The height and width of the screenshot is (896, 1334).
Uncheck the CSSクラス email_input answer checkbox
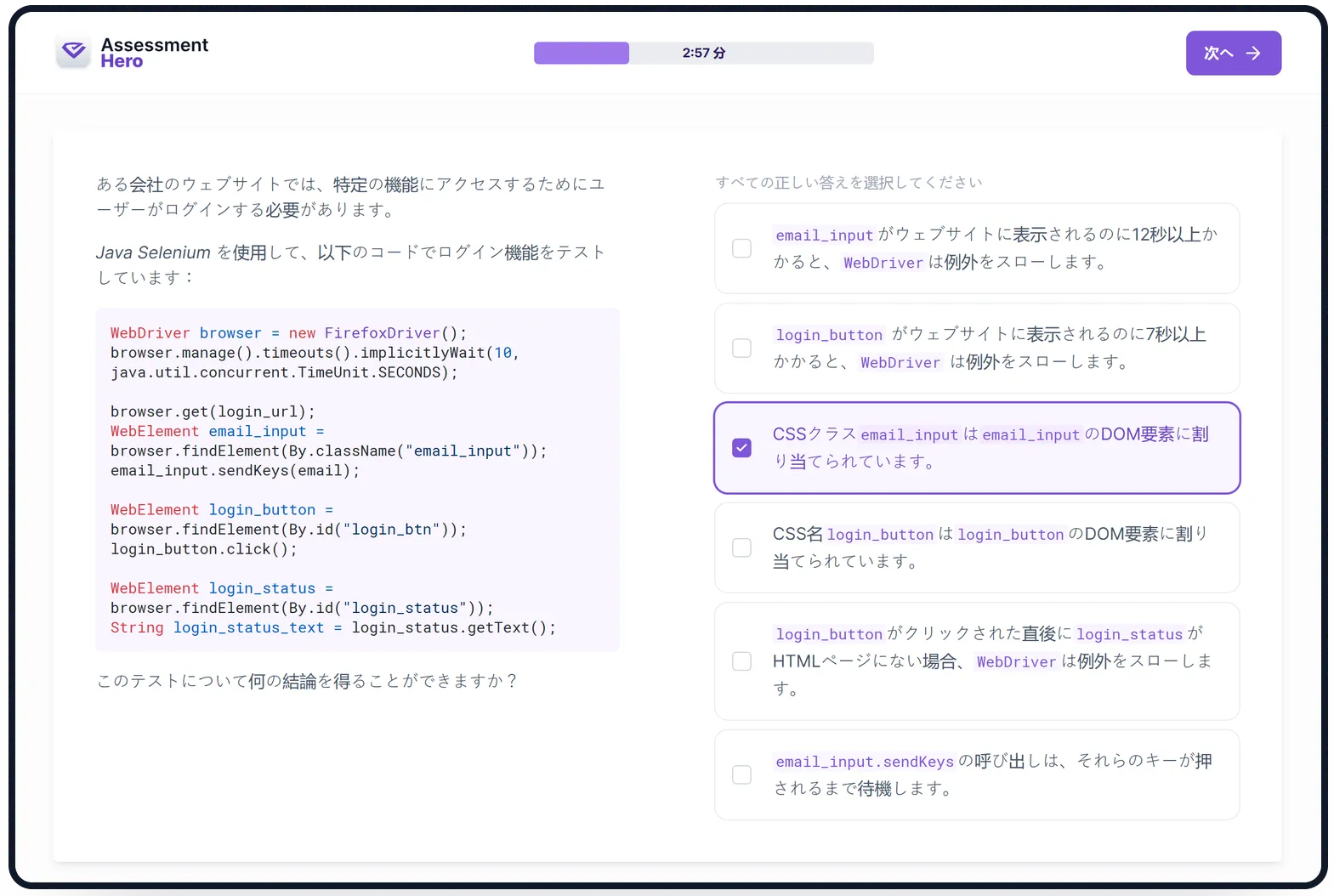click(x=741, y=448)
